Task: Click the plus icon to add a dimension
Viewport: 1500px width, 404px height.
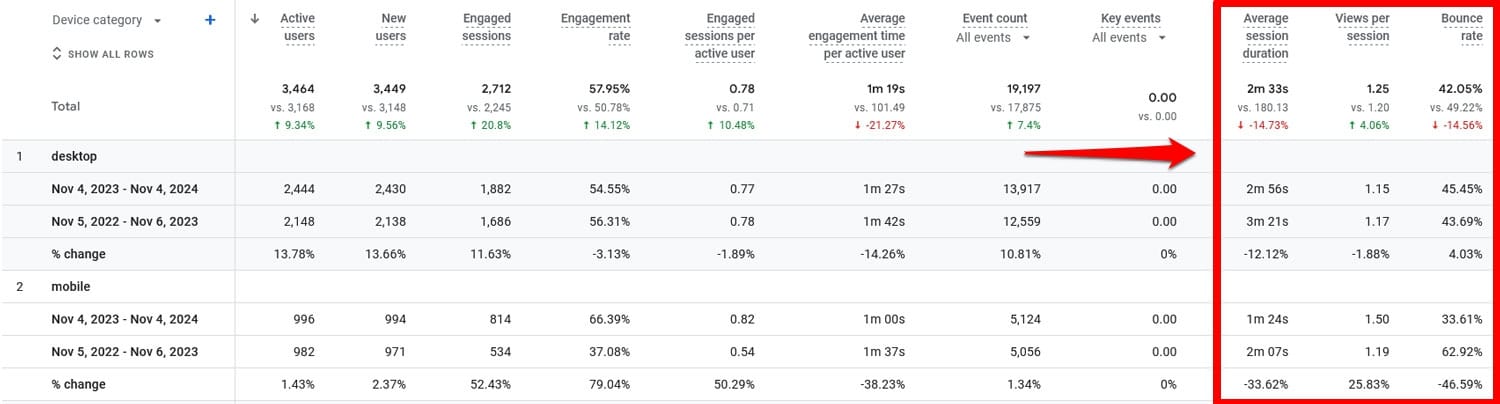Action: click(x=210, y=20)
